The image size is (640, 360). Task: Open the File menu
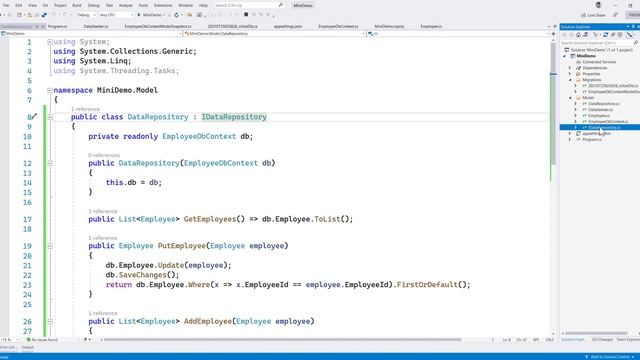point(6,5)
